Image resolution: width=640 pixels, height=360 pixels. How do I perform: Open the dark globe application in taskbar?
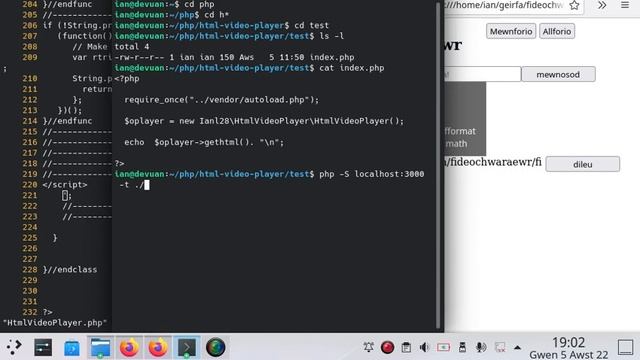[216, 347]
